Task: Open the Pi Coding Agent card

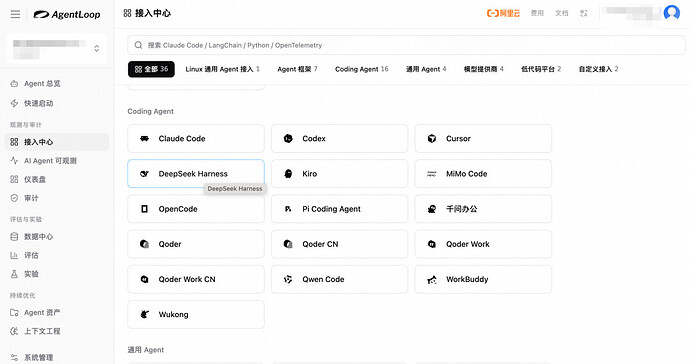Action: [339, 209]
